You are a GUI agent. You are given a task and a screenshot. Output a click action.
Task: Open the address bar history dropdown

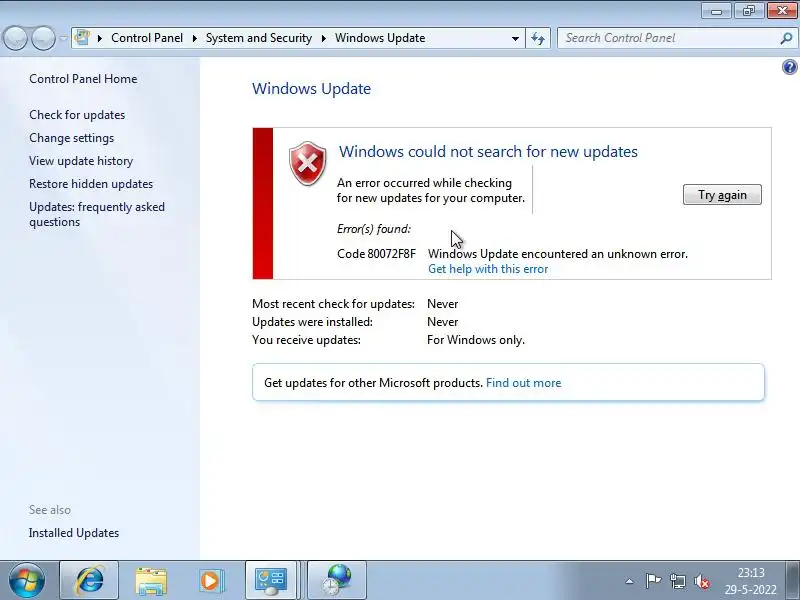[515, 38]
